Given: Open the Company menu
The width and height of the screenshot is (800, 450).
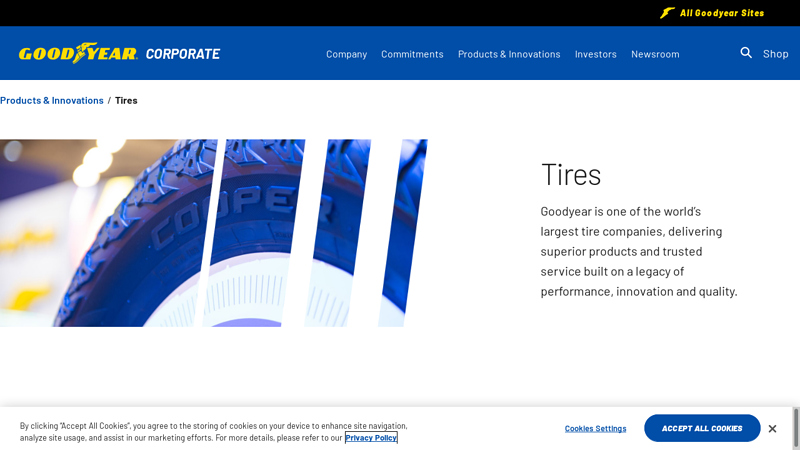Looking at the screenshot, I should (346, 54).
